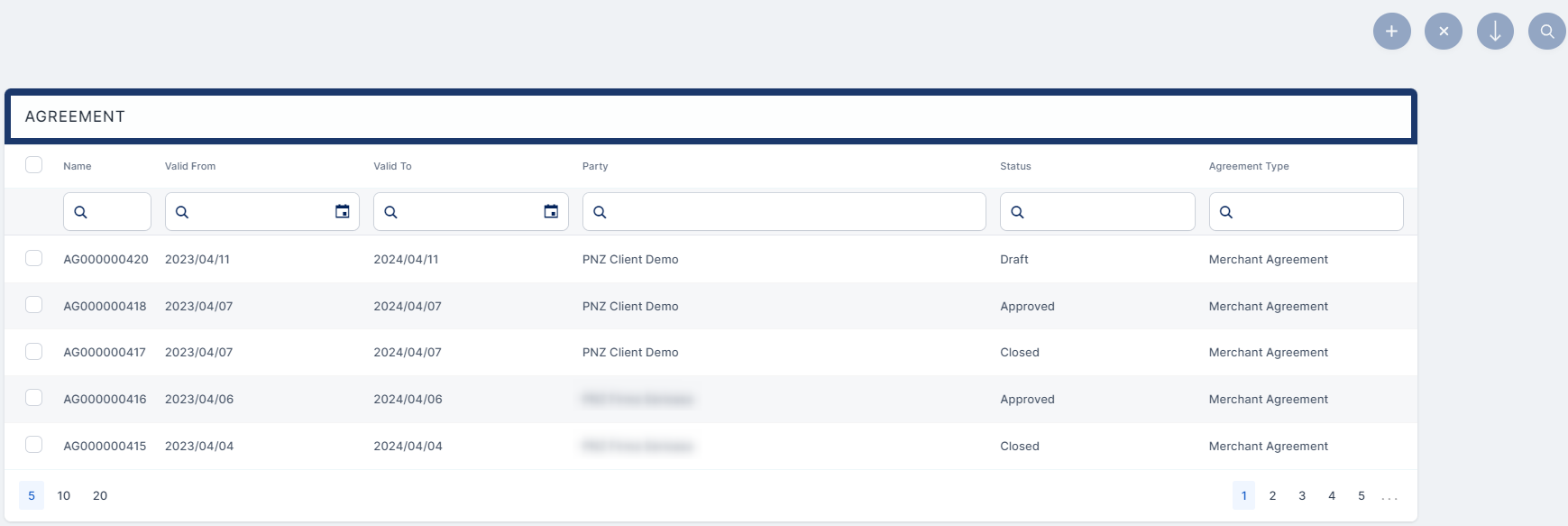Click the 2023/04/11 Valid From date
Image resolution: width=1568 pixels, height=526 pixels.
point(197,259)
